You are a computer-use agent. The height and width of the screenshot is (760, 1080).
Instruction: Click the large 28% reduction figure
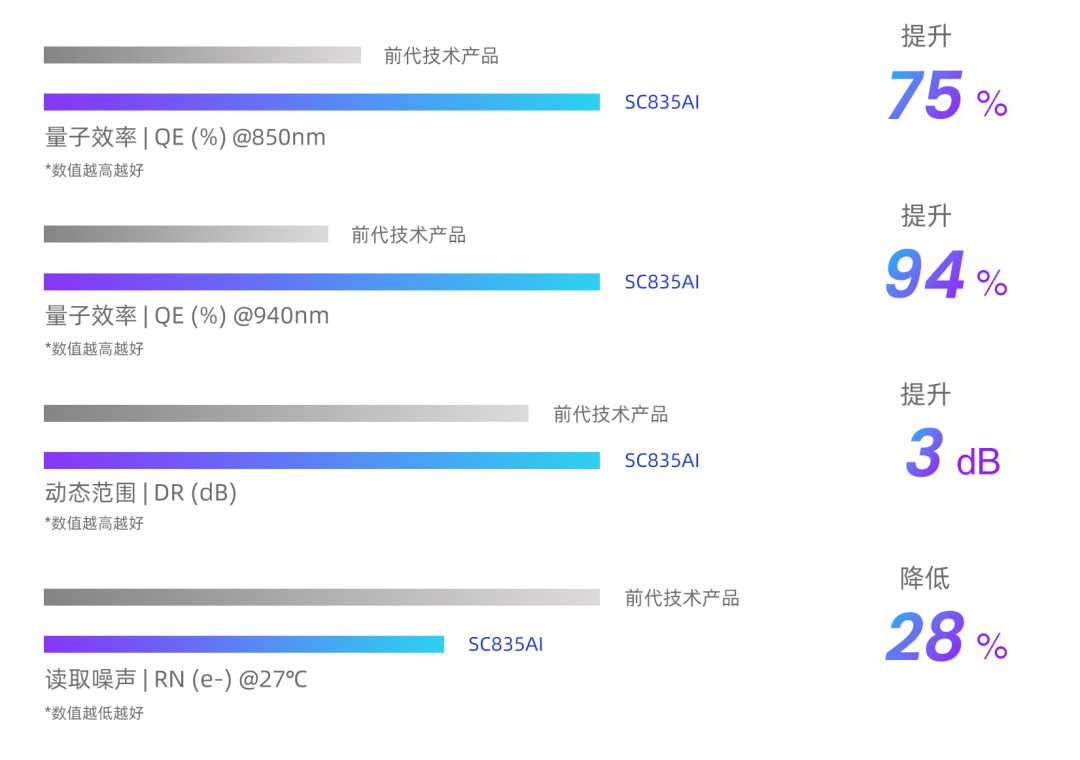click(x=946, y=640)
